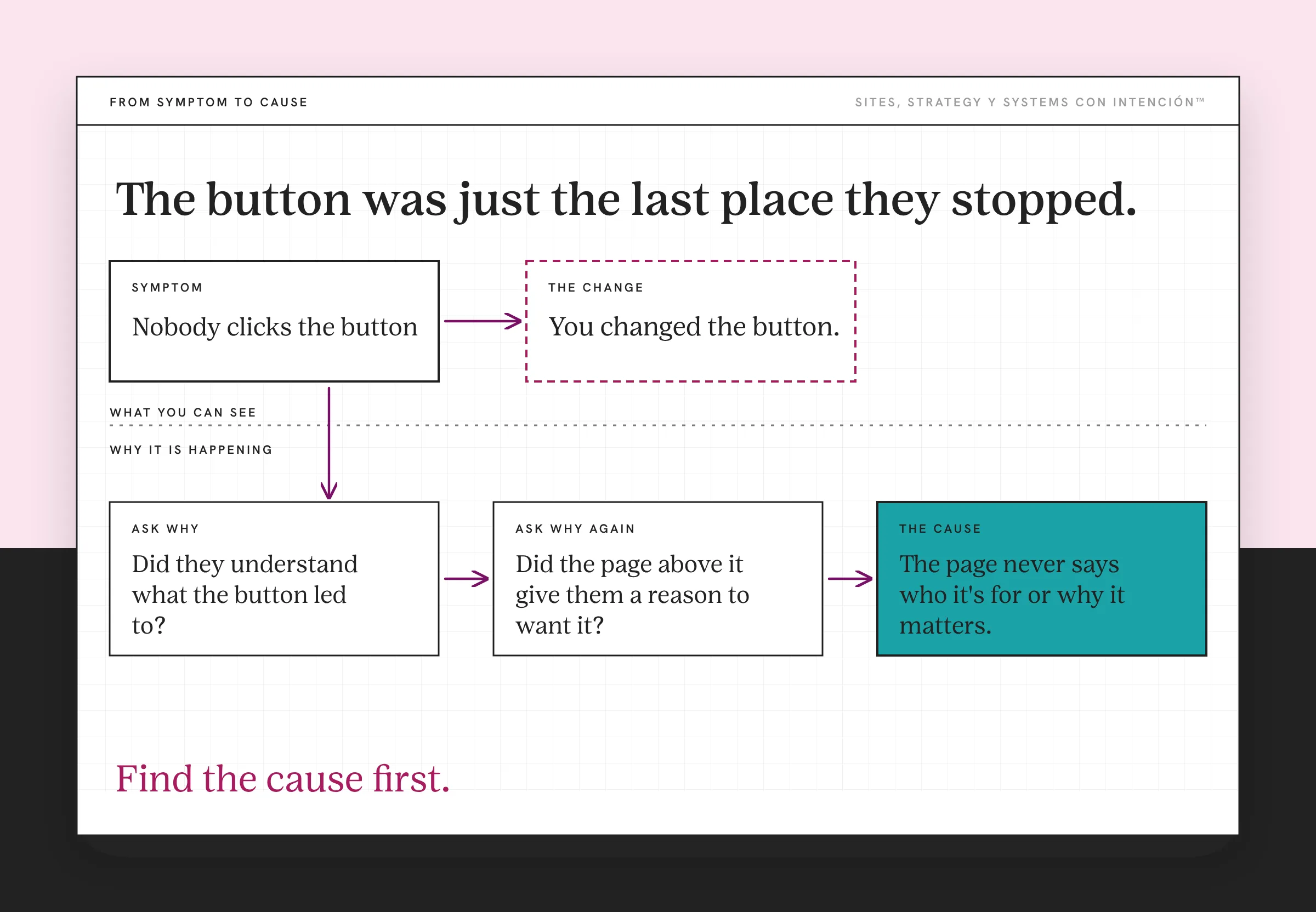This screenshot has height=912, width=1316.
Task: Select the headline 'The button was just the last place they stopped.'
Action: [x=626, y=200]
